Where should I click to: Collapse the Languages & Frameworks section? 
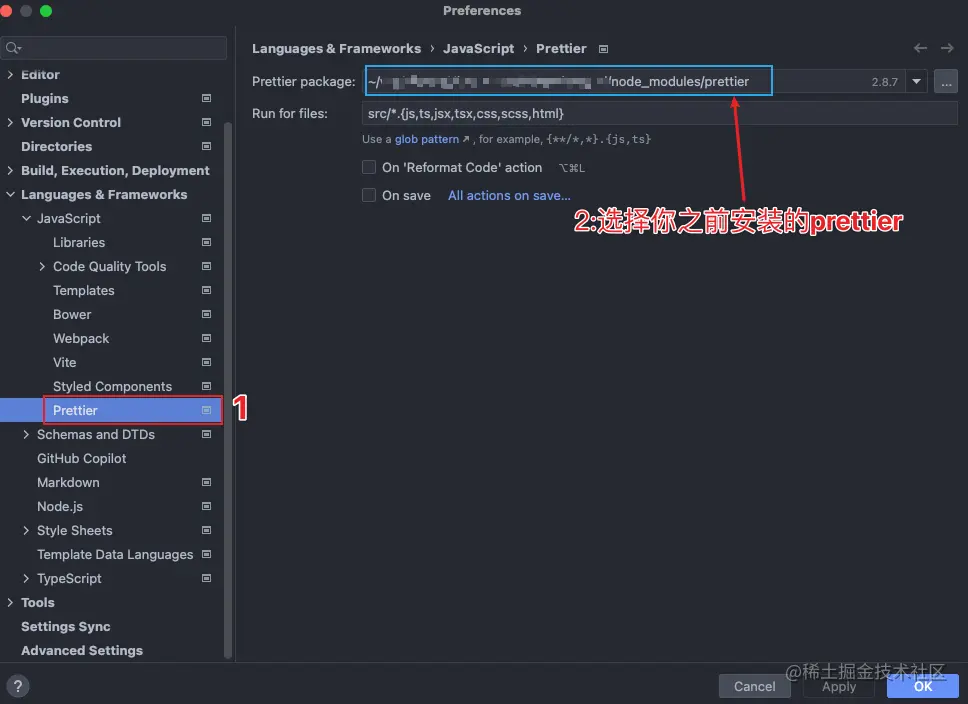click(x=10, y=195)
